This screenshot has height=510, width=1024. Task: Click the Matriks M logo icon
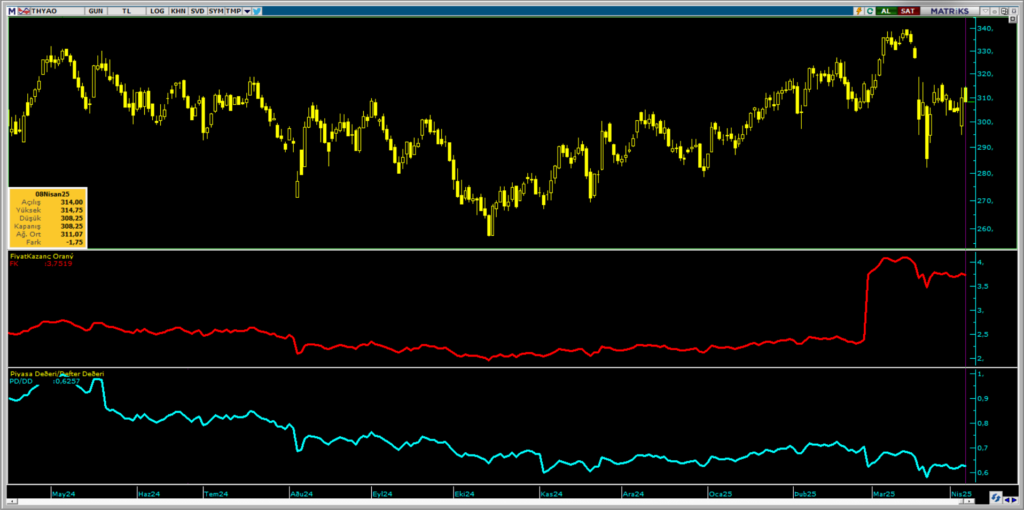click(9, 10)
